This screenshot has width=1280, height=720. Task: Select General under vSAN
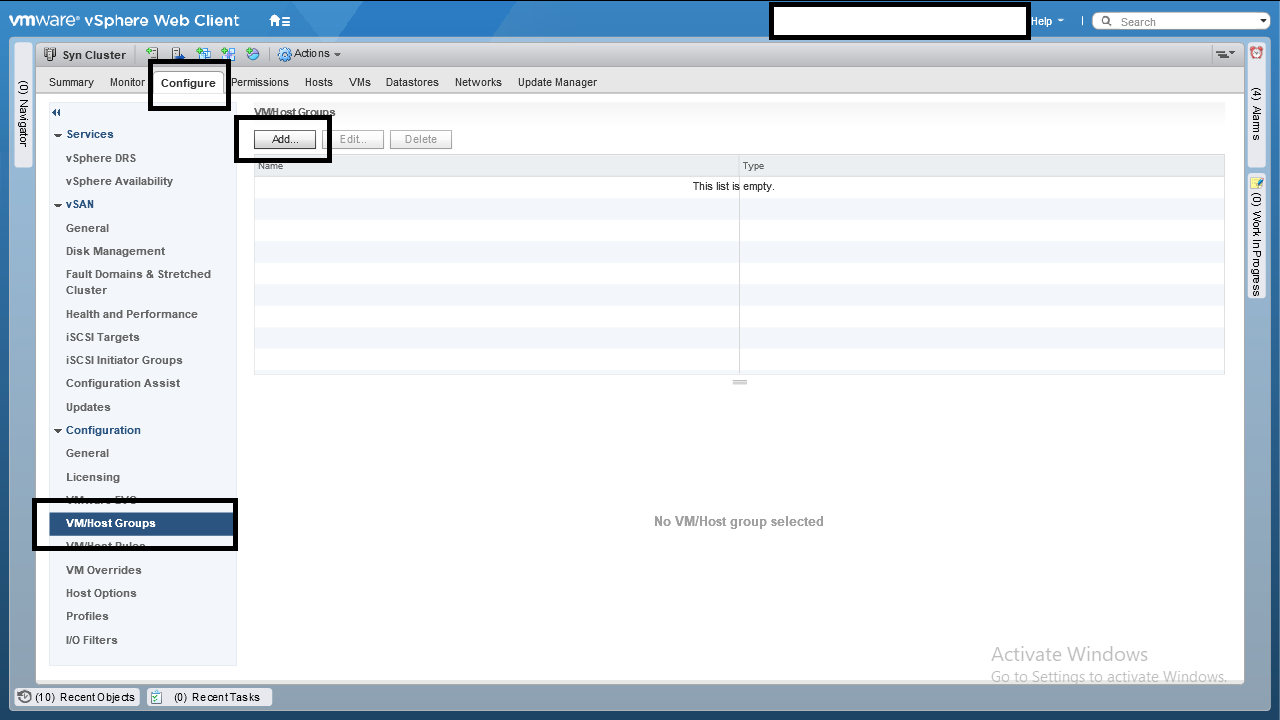(x=87, y=228)
